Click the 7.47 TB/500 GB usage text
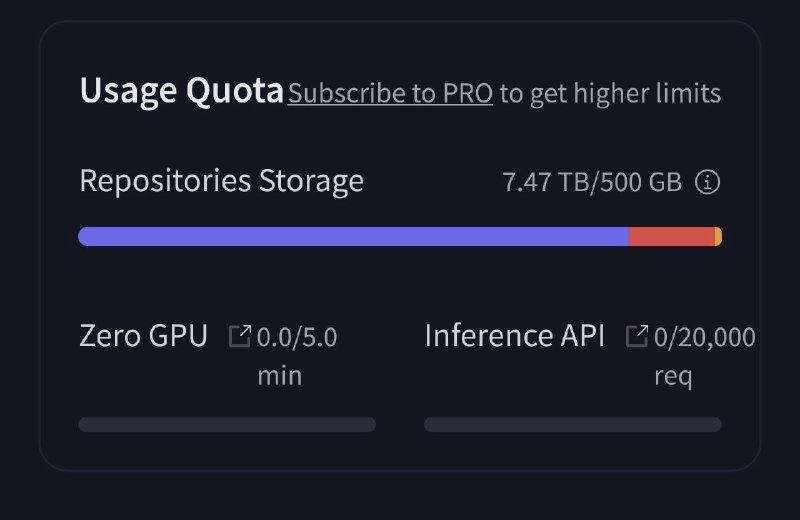 click(592, 182)
